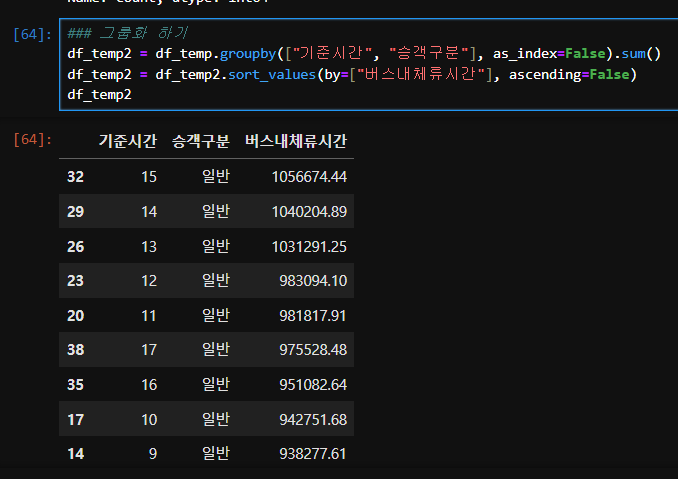Click the output prompt label [64]
Screen dimensions: 678x479
(x=32, y=140)
